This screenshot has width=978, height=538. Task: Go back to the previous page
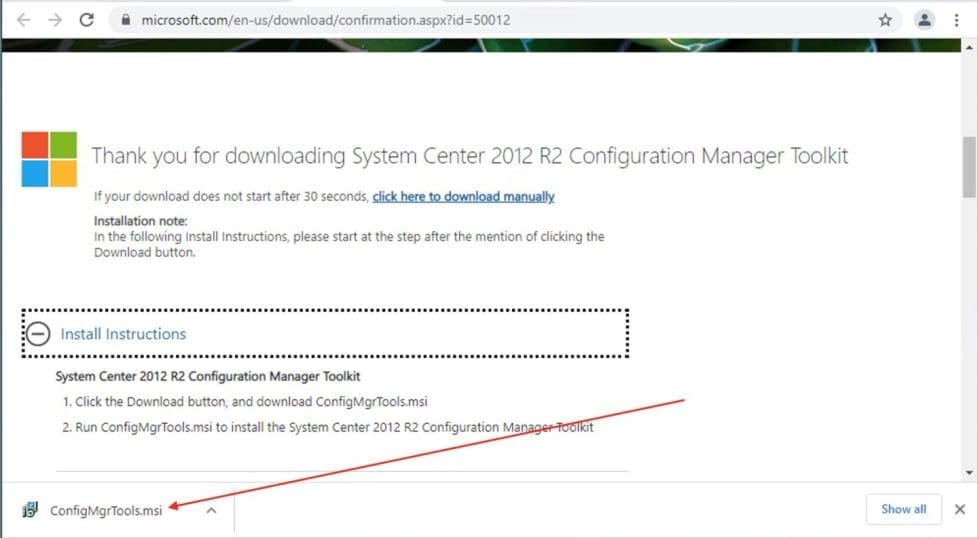click(24, 20)
